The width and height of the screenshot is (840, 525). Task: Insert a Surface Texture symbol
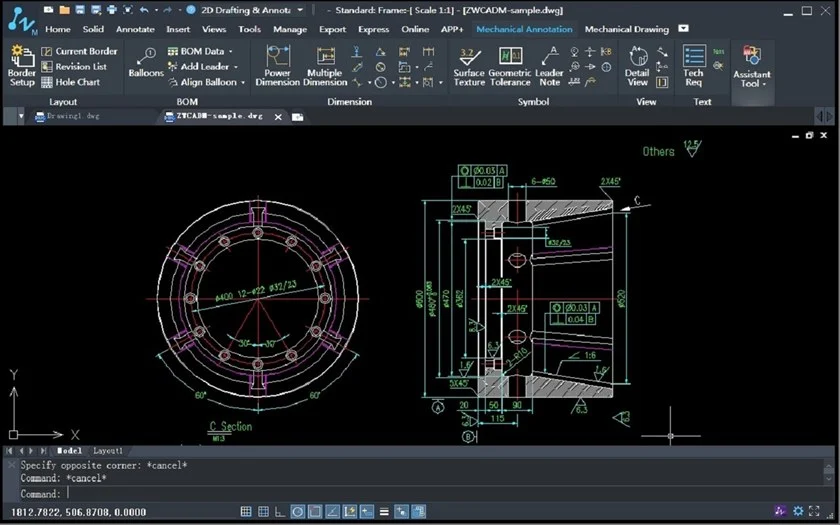click(469, 66)
